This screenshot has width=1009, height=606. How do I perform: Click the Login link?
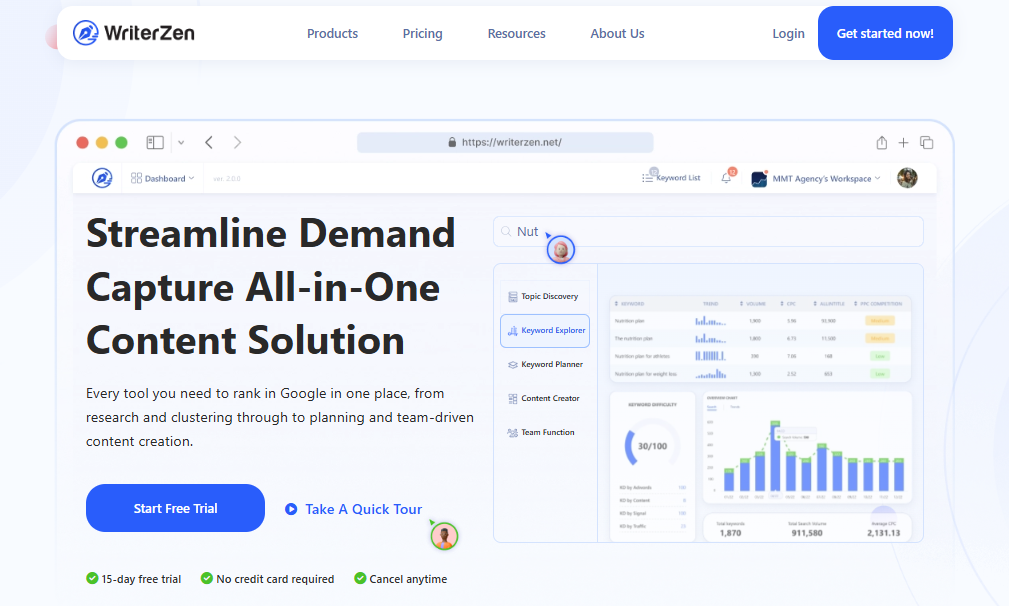(788, 33)
